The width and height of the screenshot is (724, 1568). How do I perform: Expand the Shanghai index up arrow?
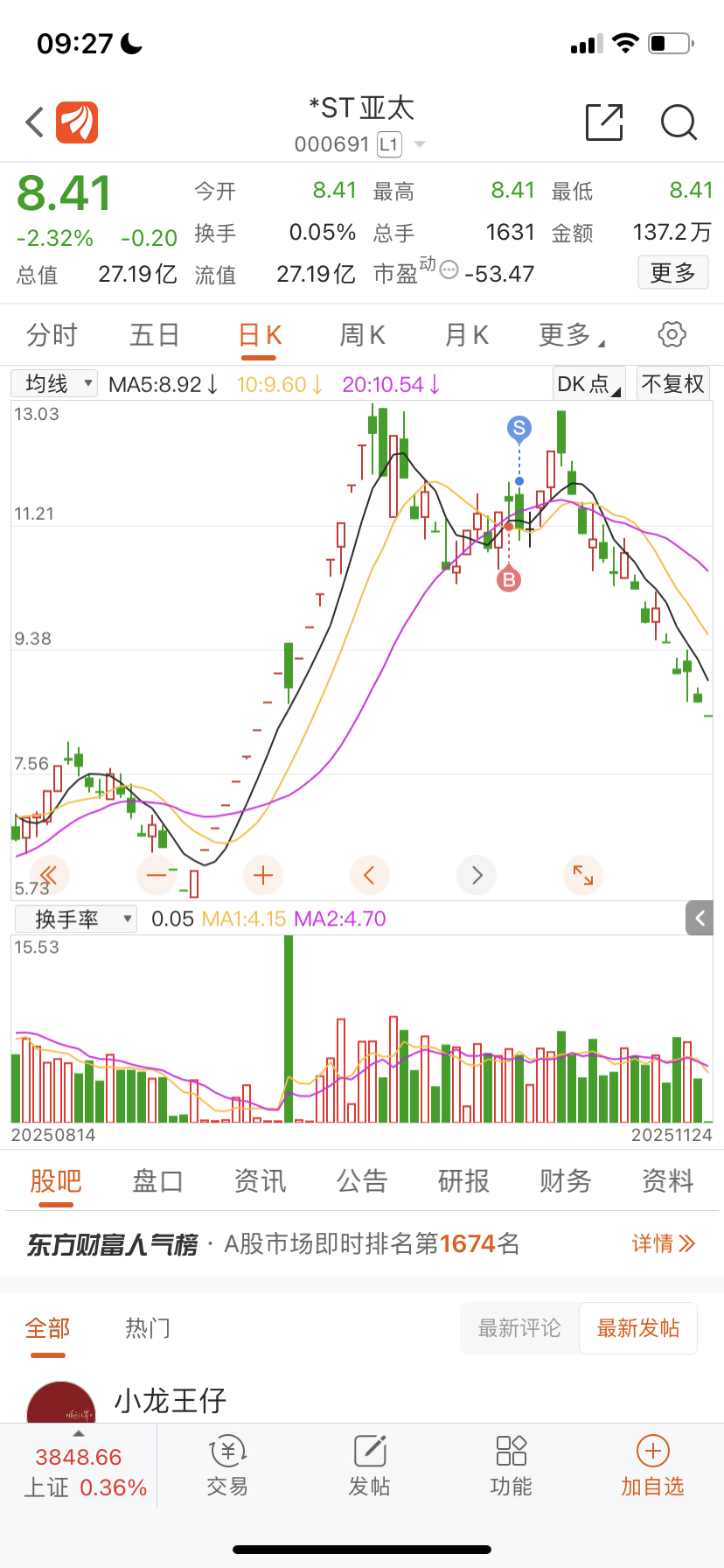pos(79,1434)
